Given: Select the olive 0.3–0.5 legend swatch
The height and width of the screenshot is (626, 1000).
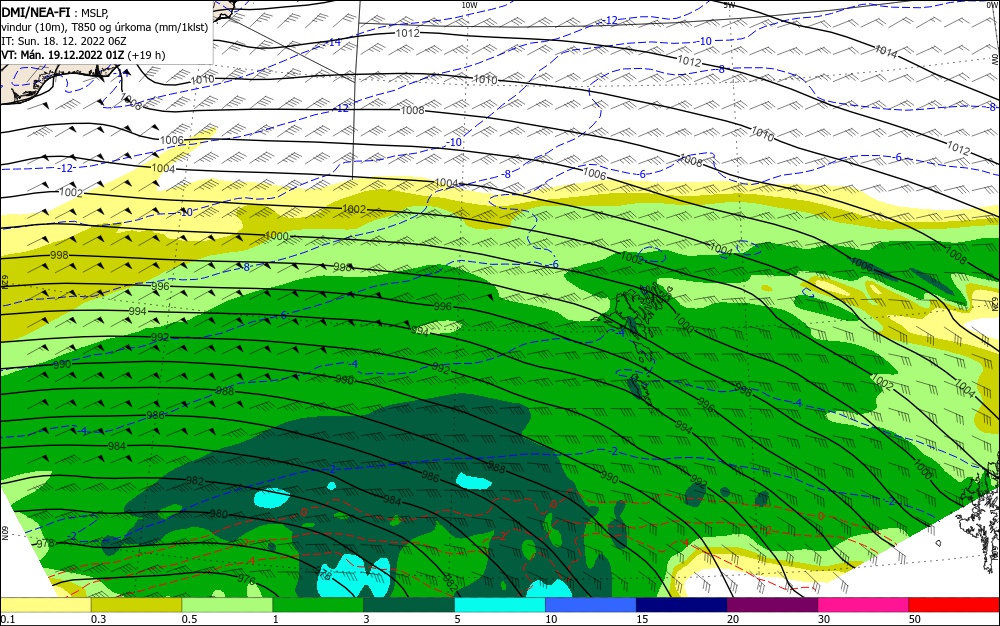Looking at the screenshot, I should 136,605.
